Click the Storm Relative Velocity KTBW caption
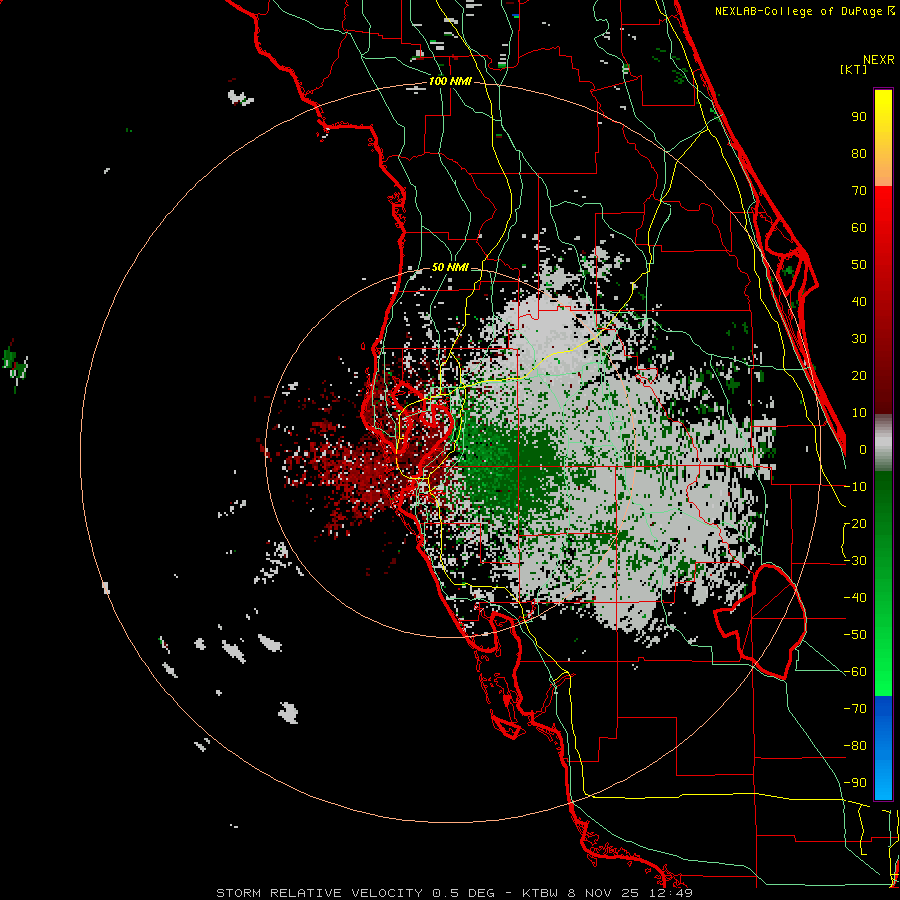Image resolution: width=900 pixels, height=900 pixels. click(x=454, y=893)
